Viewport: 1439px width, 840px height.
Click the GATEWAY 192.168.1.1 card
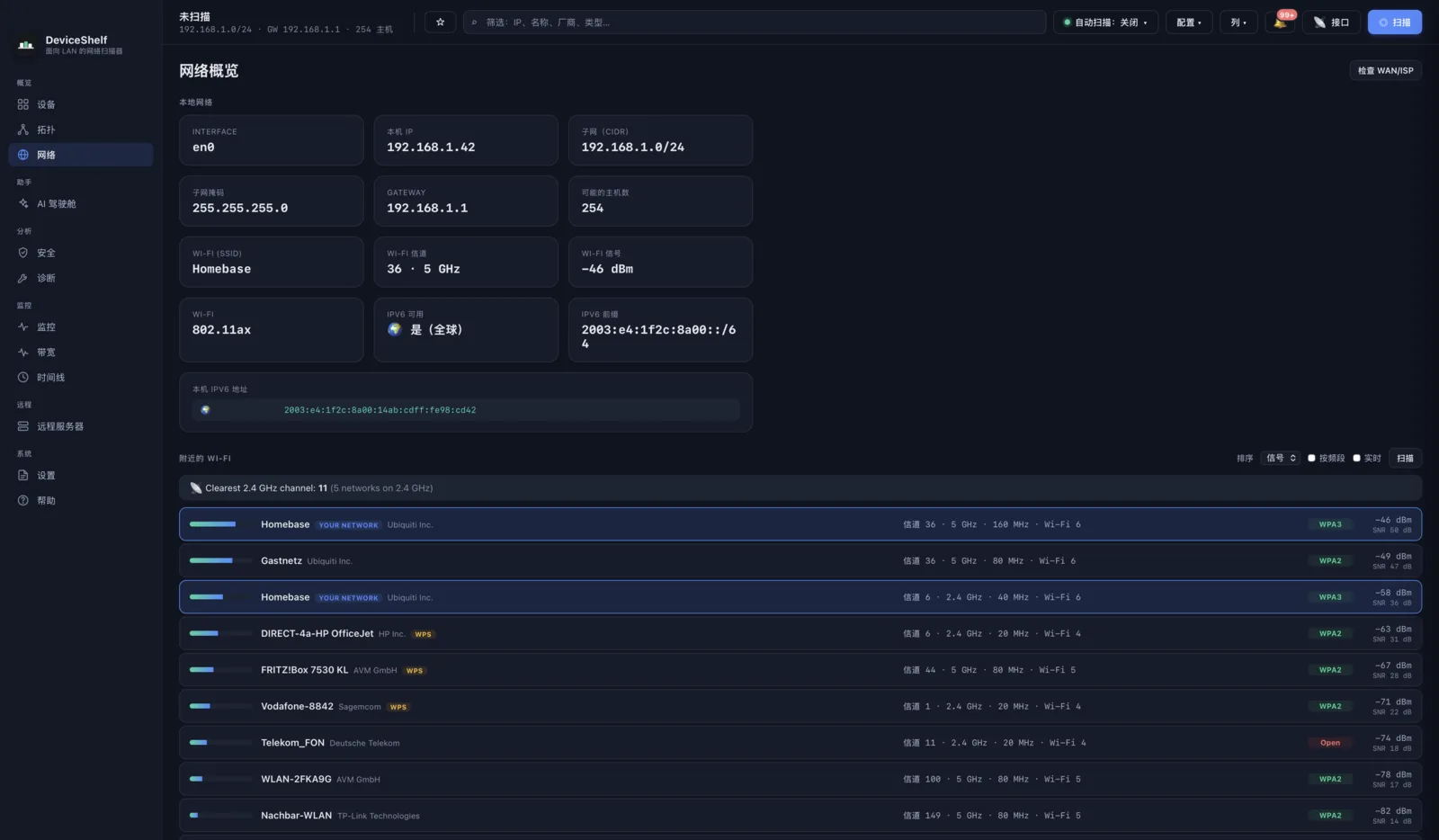466,201
